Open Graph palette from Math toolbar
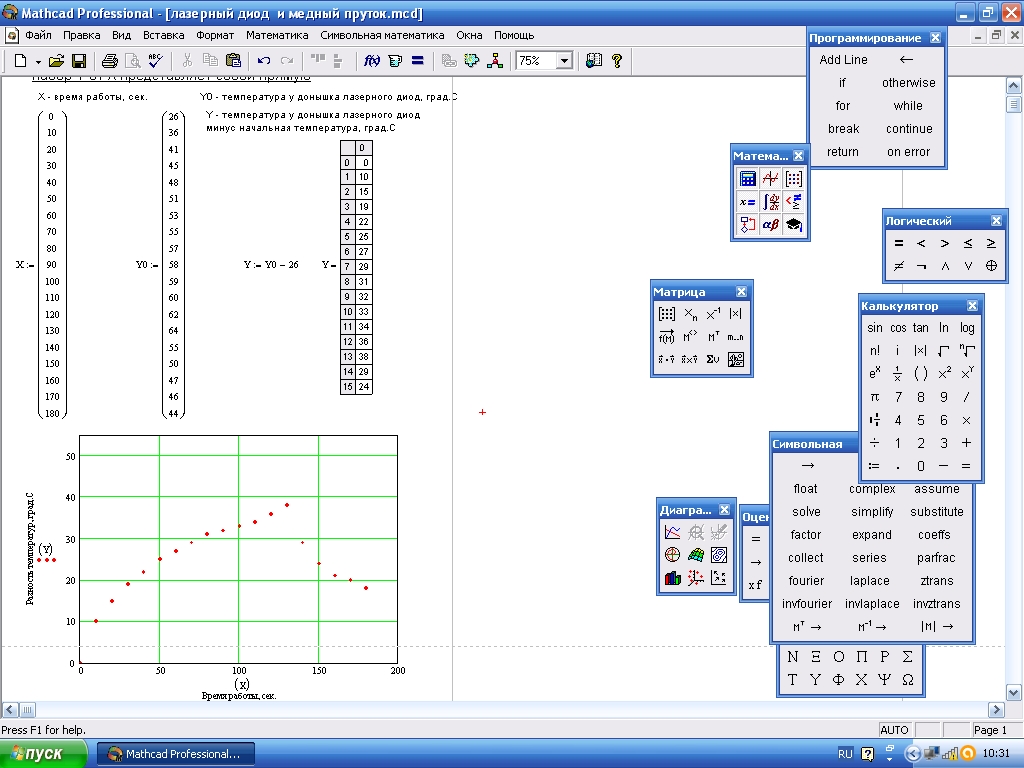The width and height of the screenshot is (1024, 768). click(x=771, y=178)
